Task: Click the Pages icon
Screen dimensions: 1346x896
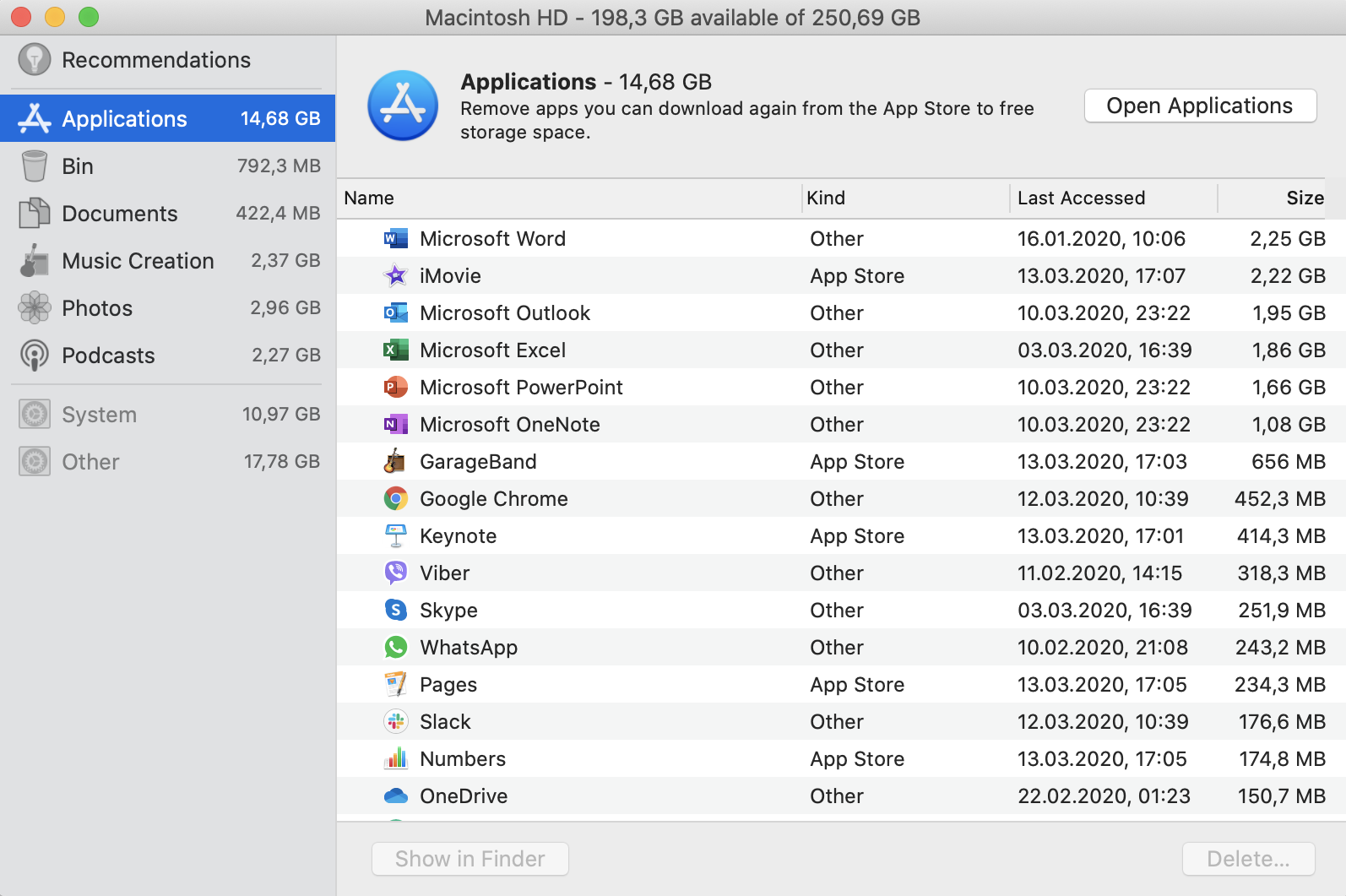Action: tap(395, 684)
